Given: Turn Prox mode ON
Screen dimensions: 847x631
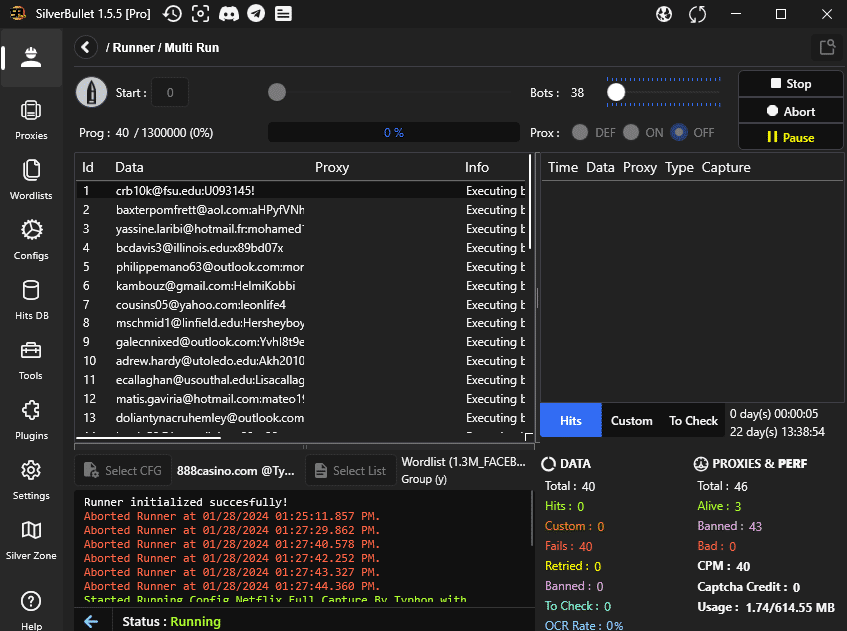Looking at the screenshot, I should click(631, 132).
